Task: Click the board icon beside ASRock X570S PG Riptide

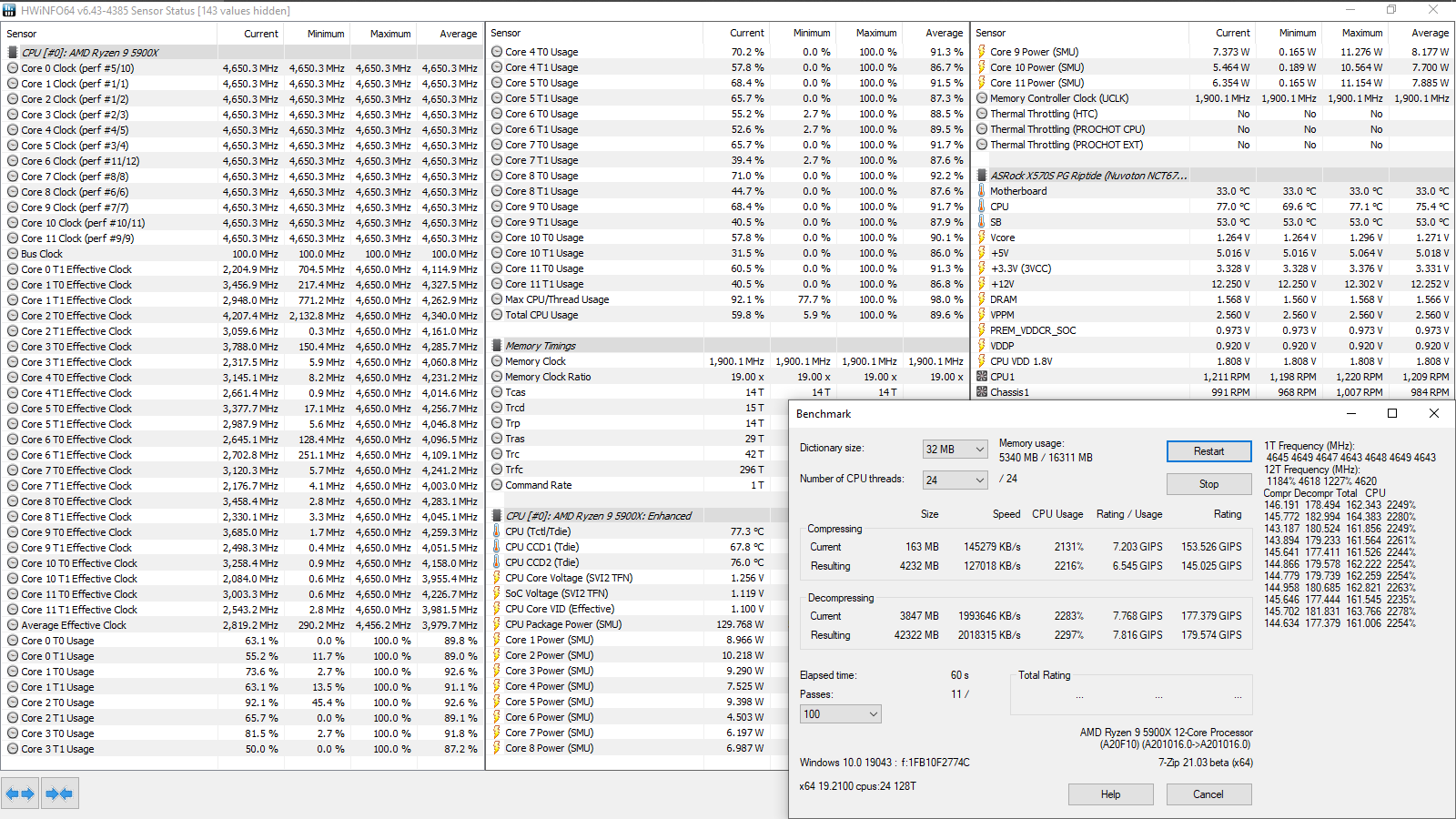Action: pyautogui.click(x=982, y=176)
